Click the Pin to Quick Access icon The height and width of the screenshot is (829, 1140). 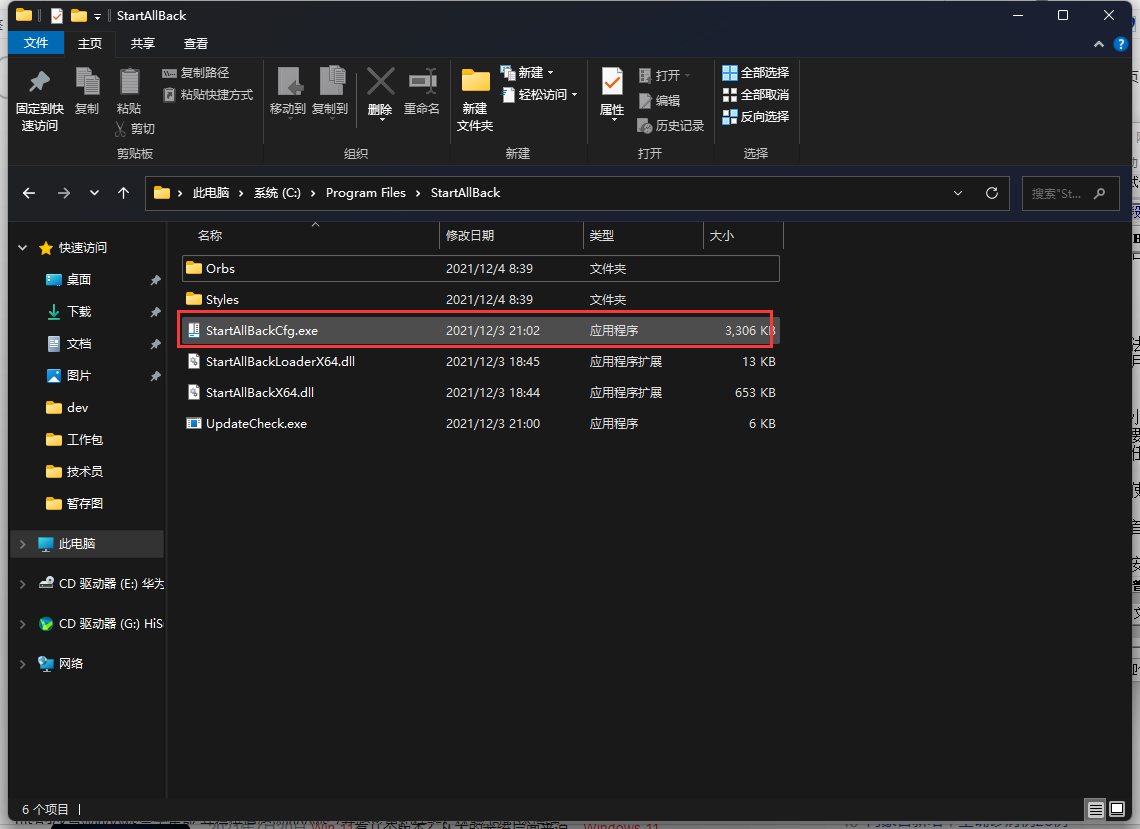click(39, 83)
